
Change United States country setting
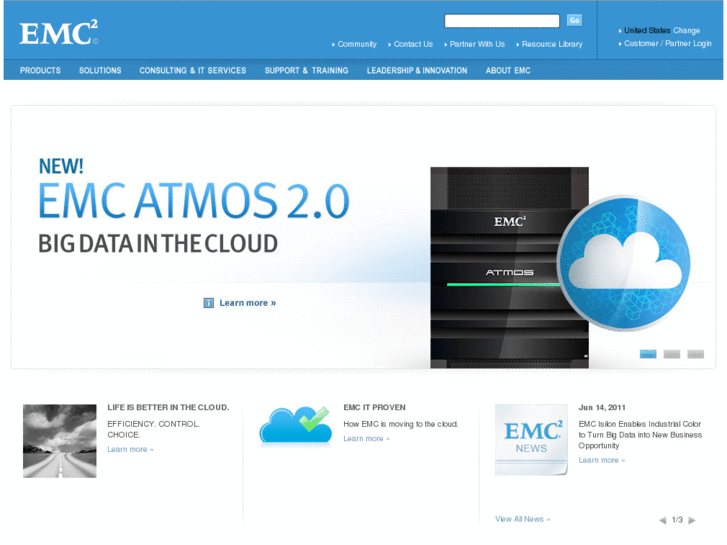pos(686,31)
